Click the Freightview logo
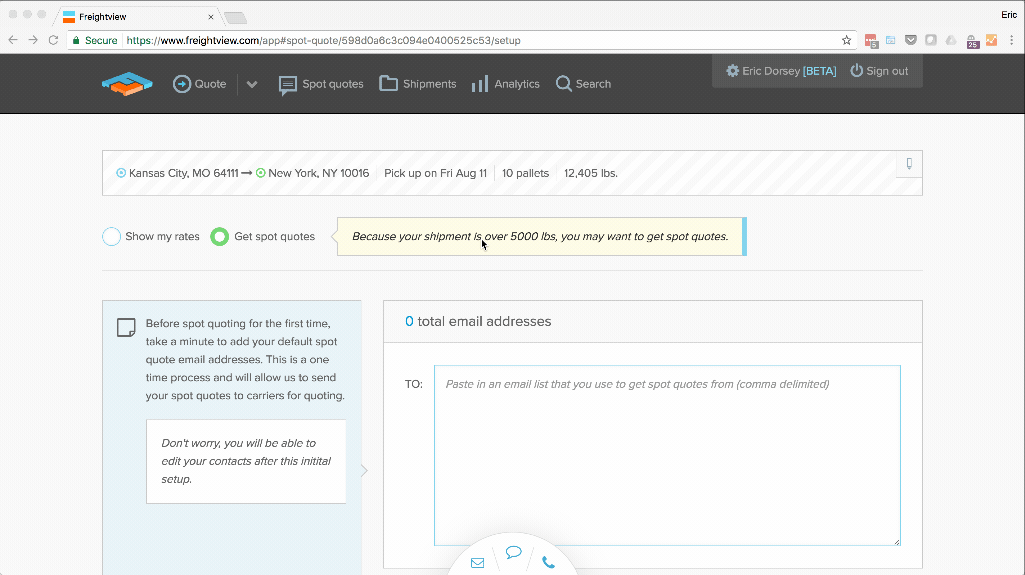 coord(127,84)
